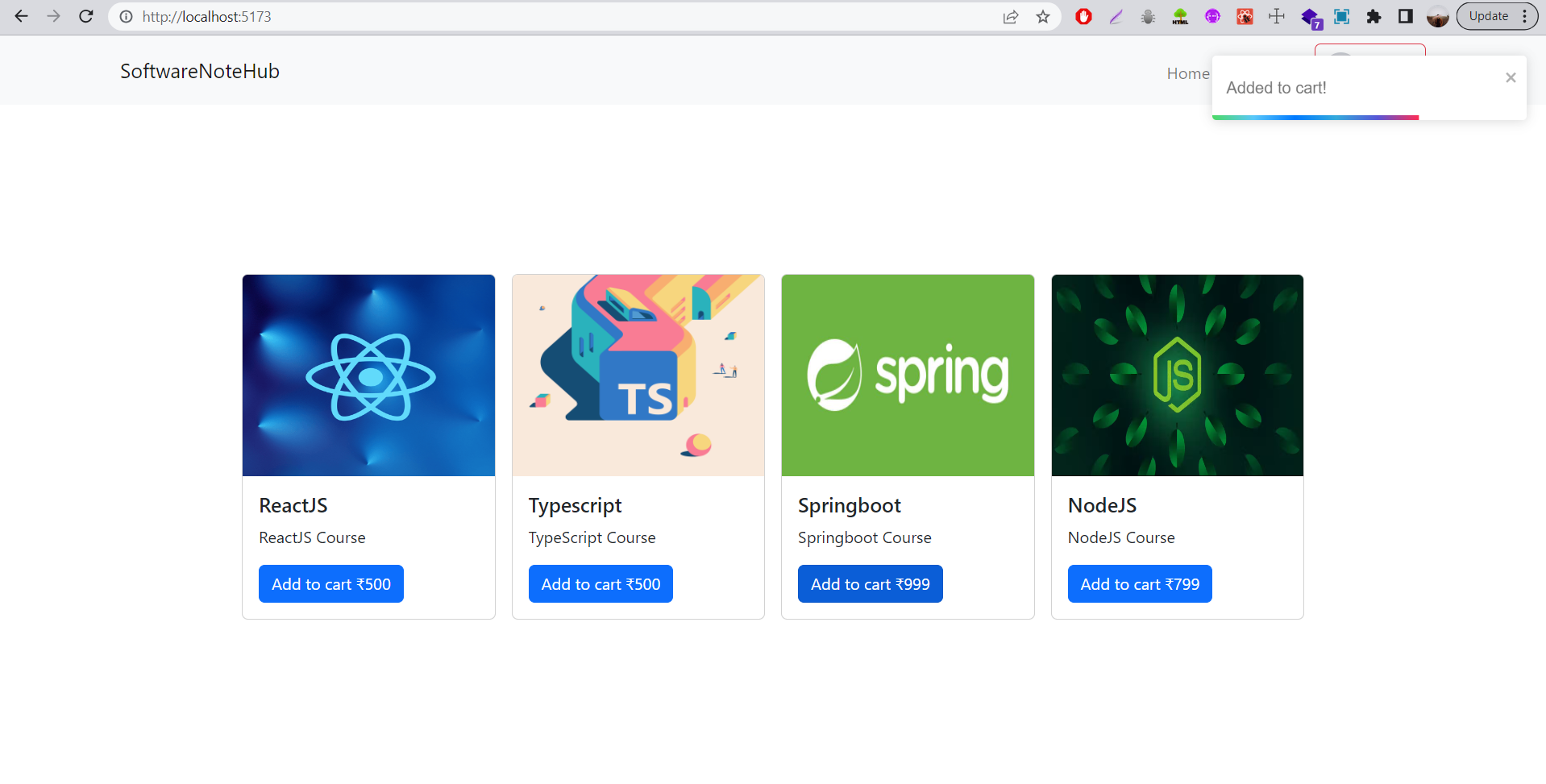Open the blue screenshot capture extension icon
This screenshot has height=784, width=1546.
coord(1341,16)
